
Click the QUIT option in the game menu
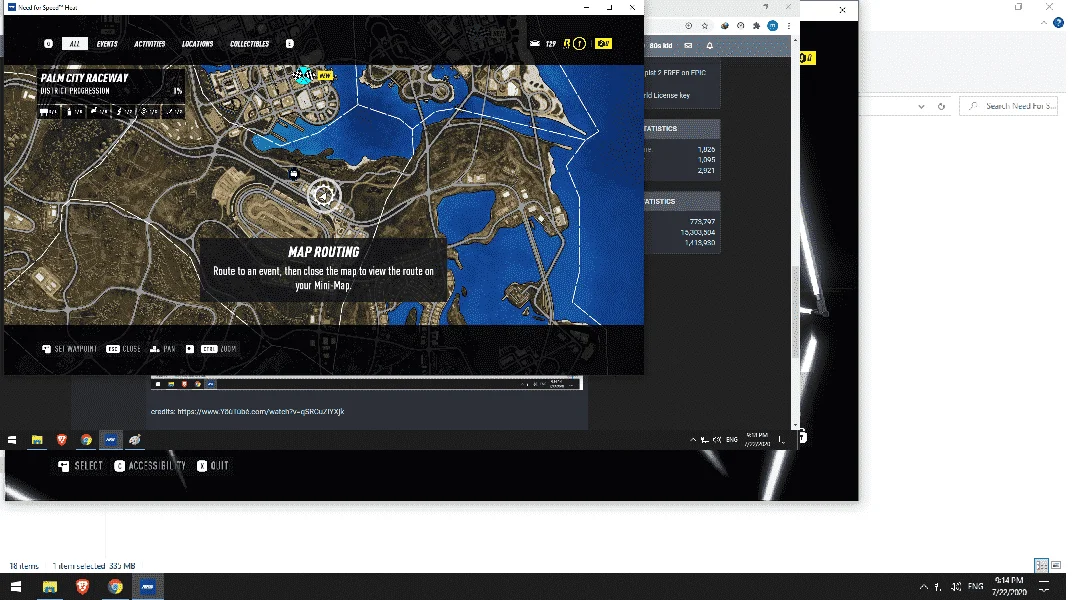213,465
